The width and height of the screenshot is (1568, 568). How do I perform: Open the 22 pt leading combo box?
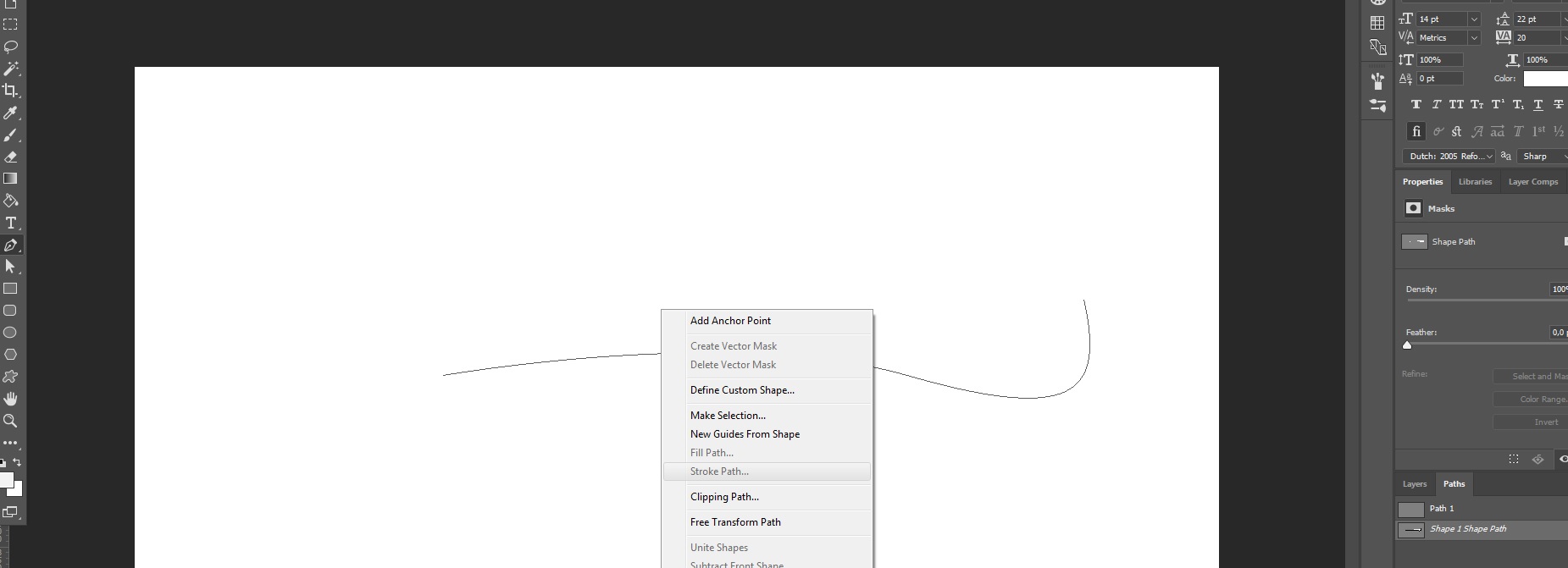pos(1540,19)
